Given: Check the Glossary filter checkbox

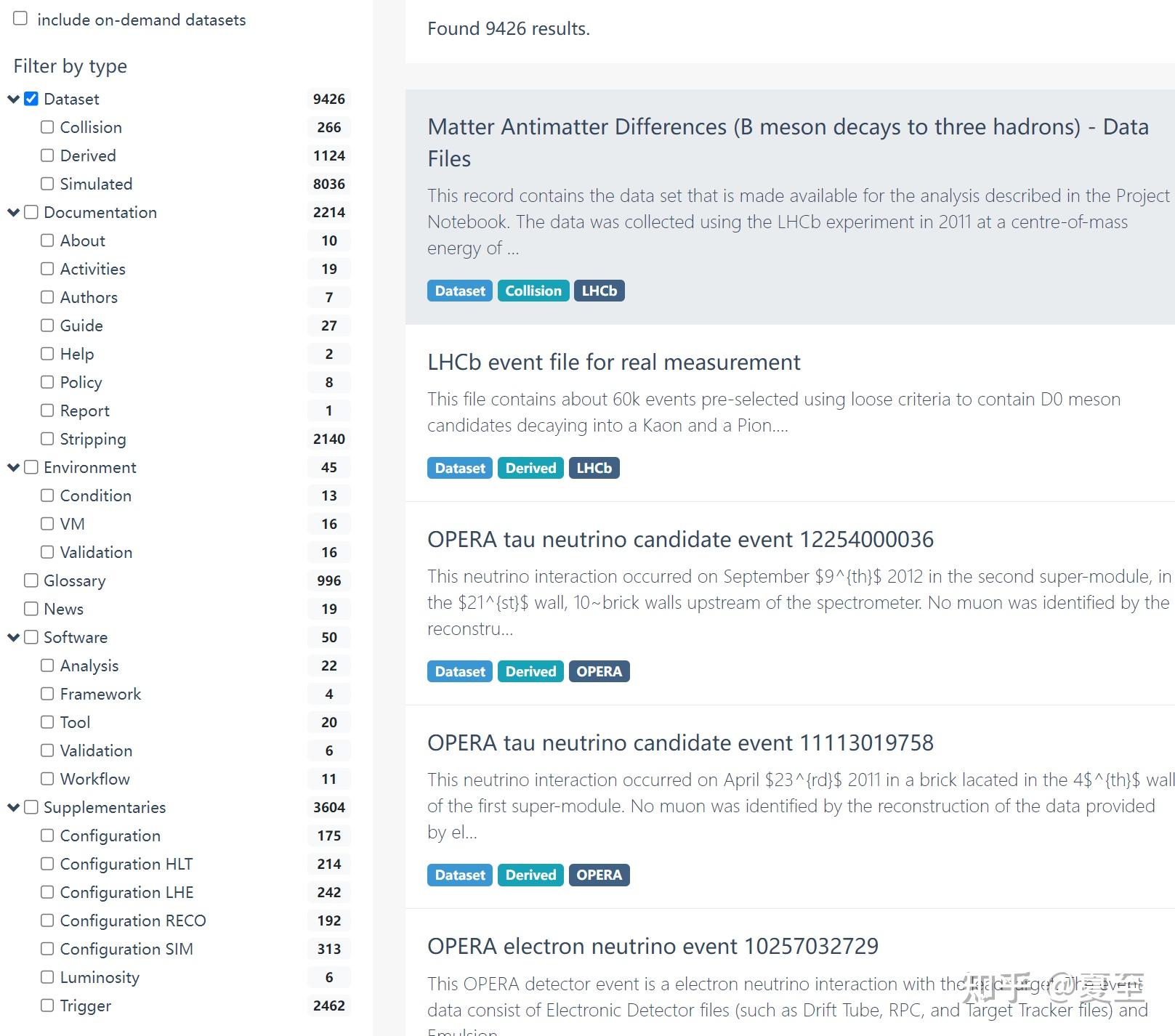Looking at the screenshot, I should [x=31, y=580].
